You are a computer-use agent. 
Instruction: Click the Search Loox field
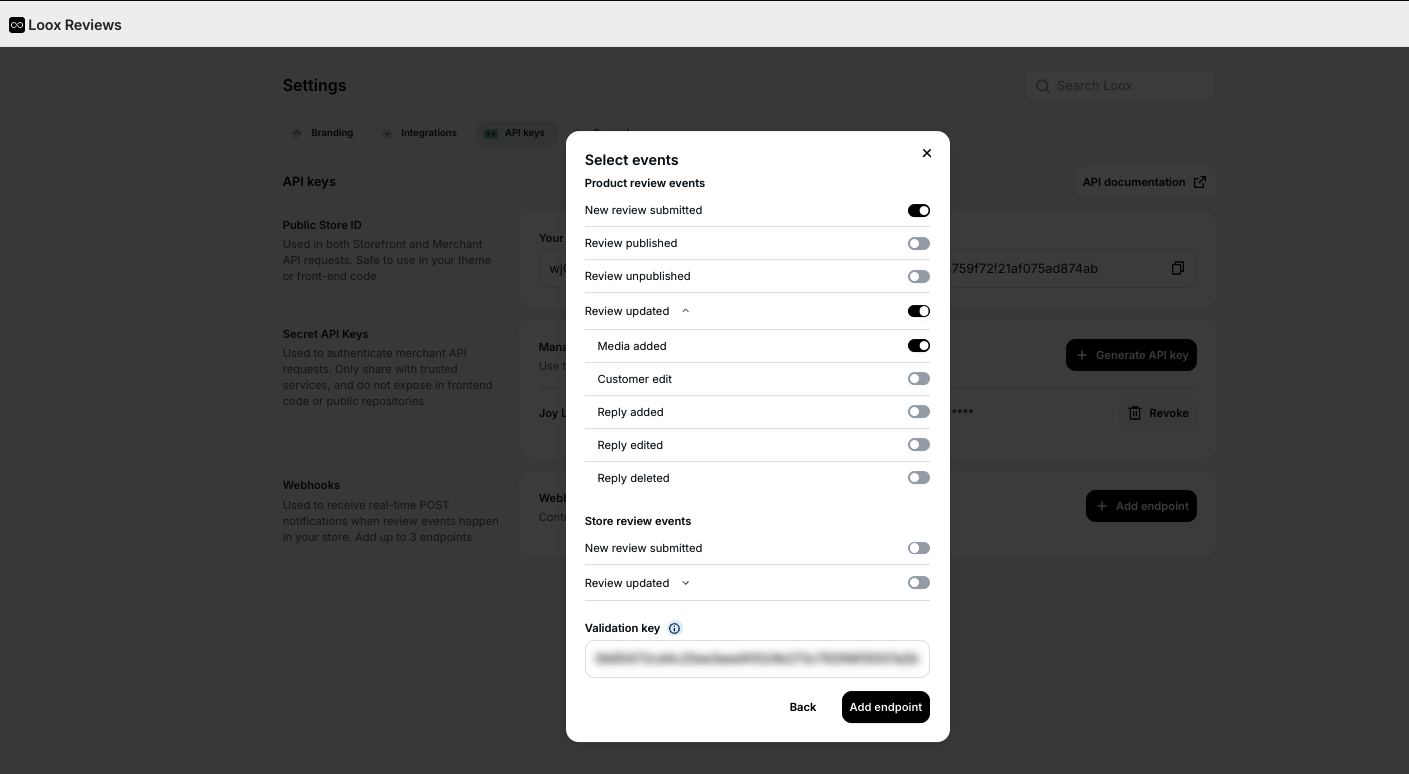[x=1120, y=86]
